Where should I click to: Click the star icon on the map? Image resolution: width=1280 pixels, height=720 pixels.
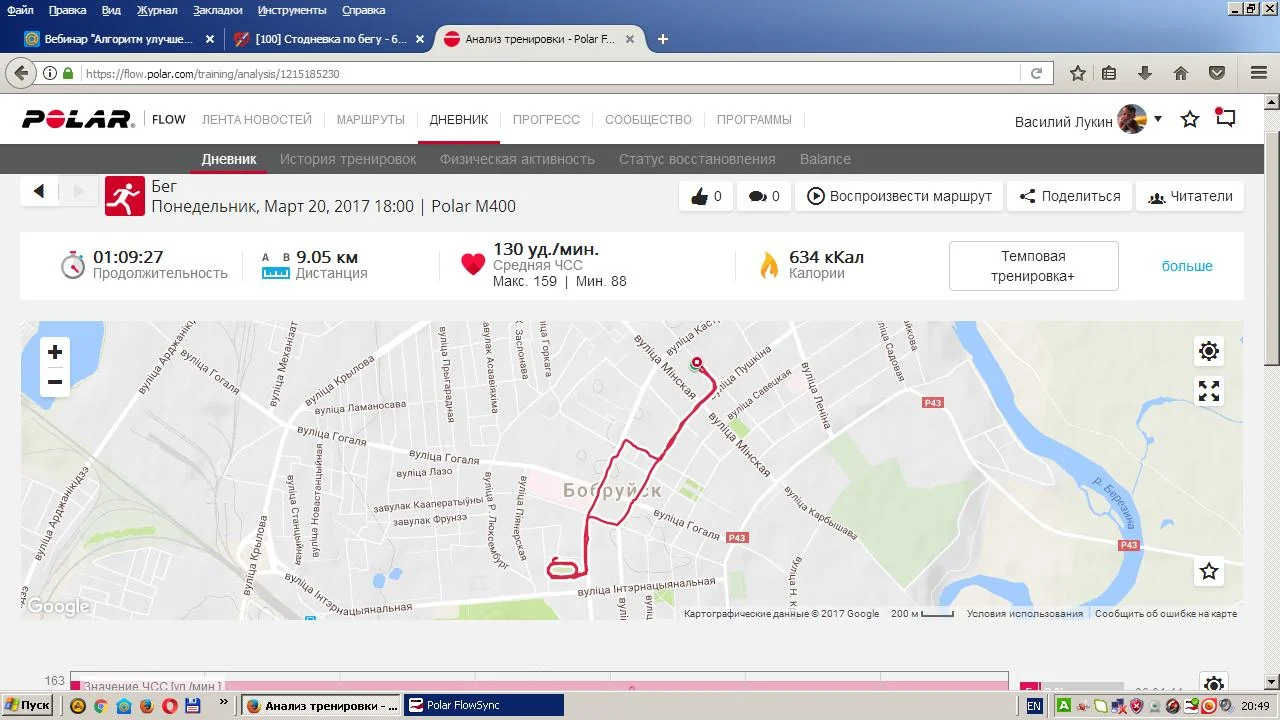point(1209,571)
